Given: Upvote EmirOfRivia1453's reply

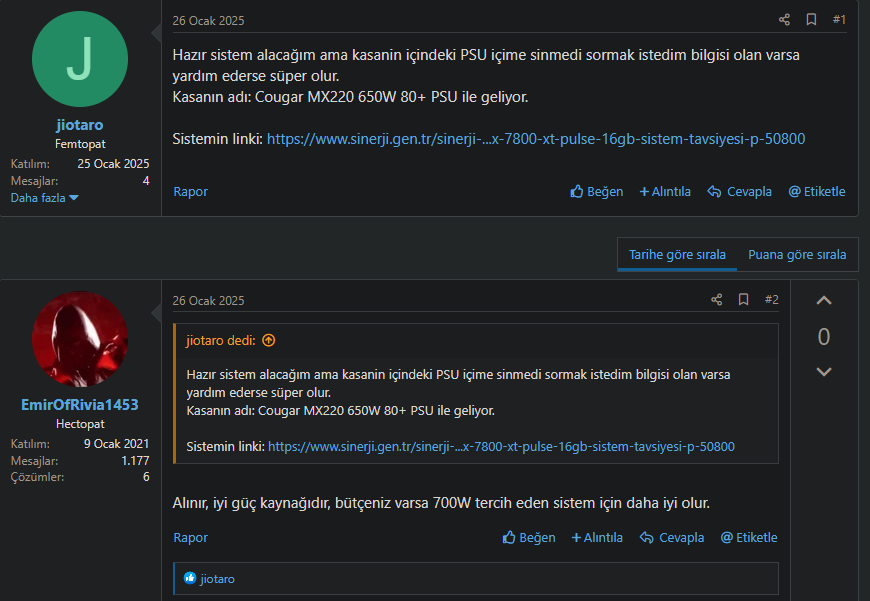Looking at the screenshot, I should tap(824, 300).
